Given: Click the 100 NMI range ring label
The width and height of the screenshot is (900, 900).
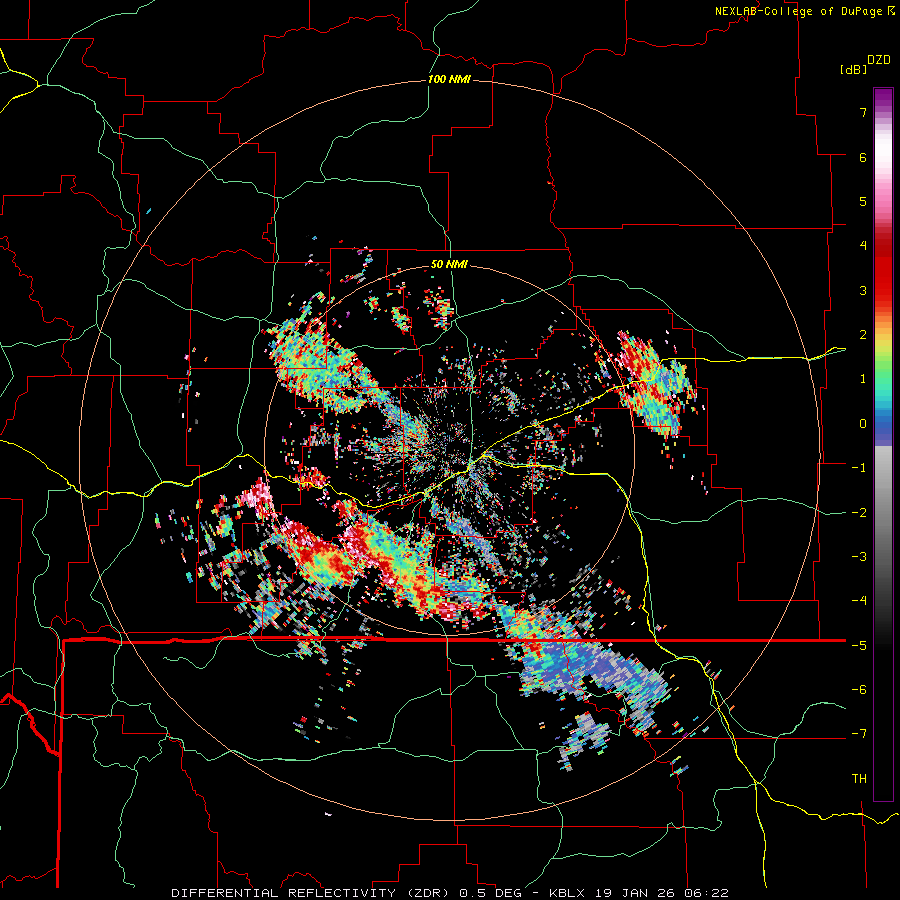Looking at the screenshot, I should click(x=449, y=79).
